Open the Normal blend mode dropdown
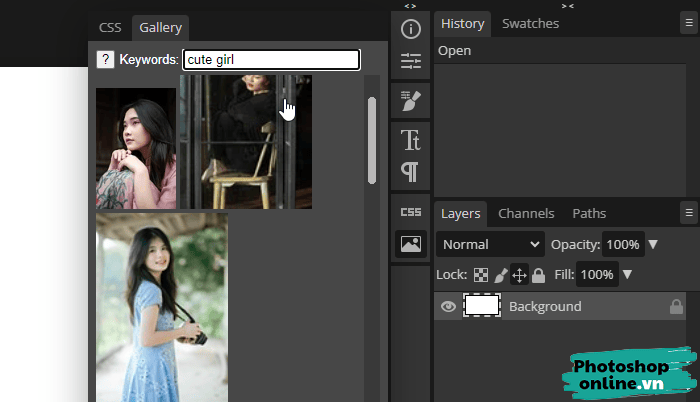Viewport: 700px width, 402px height. 490,244
